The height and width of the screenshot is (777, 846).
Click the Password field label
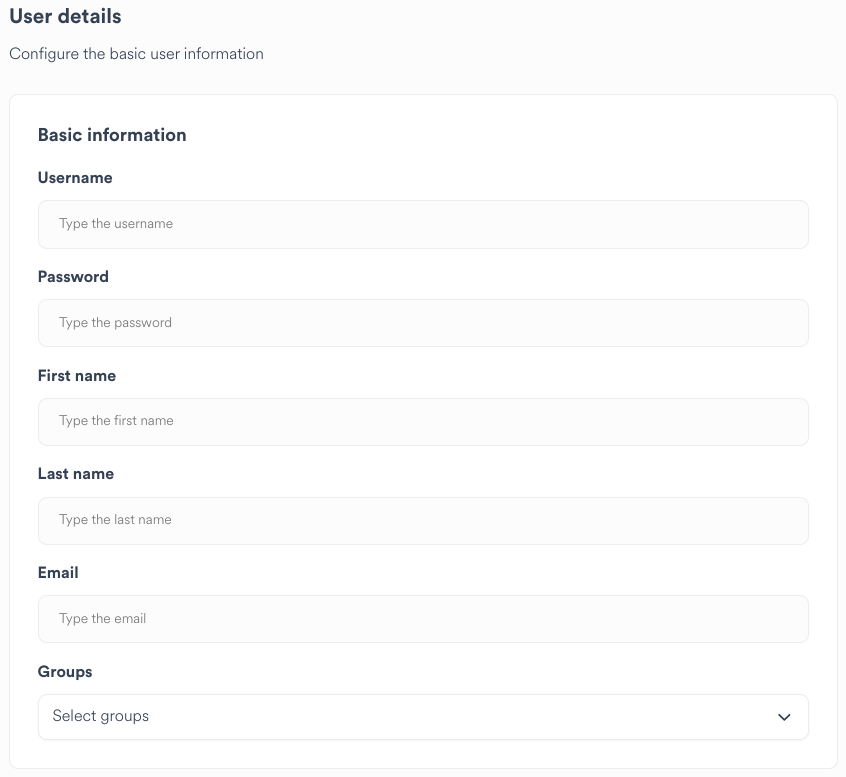coord(73,277)
